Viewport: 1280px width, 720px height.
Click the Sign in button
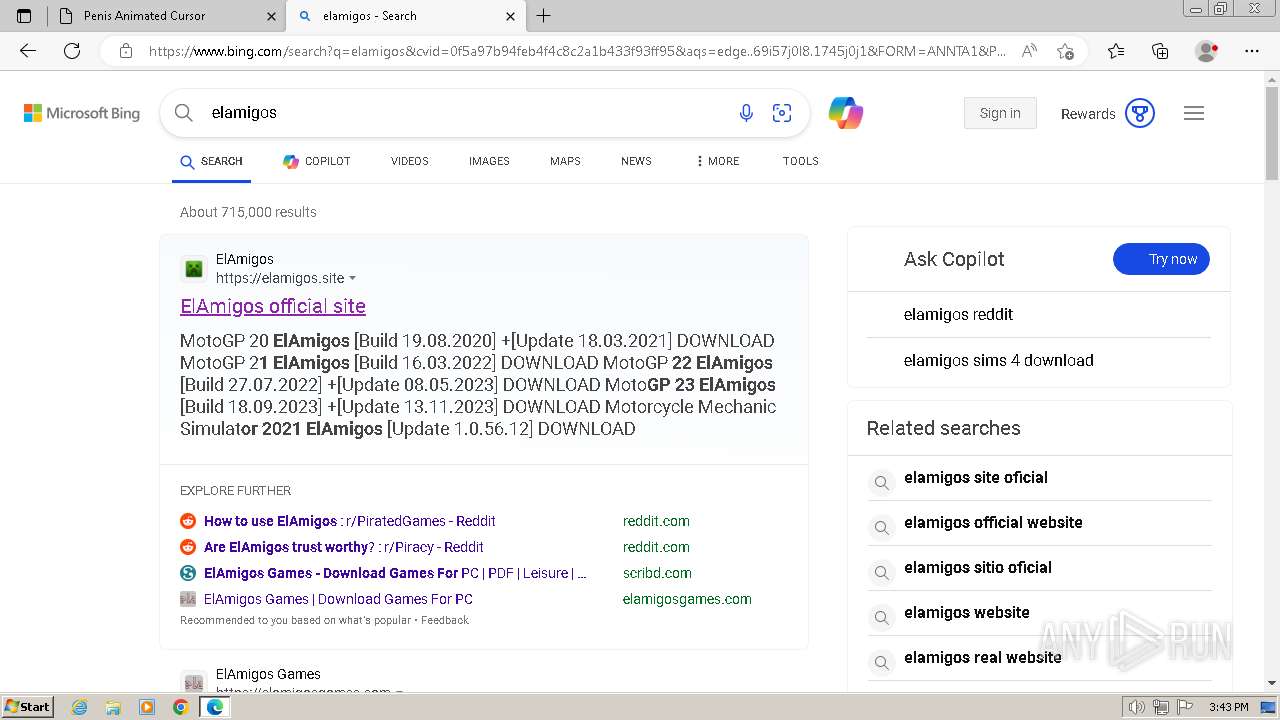(x=1000, y=113)
